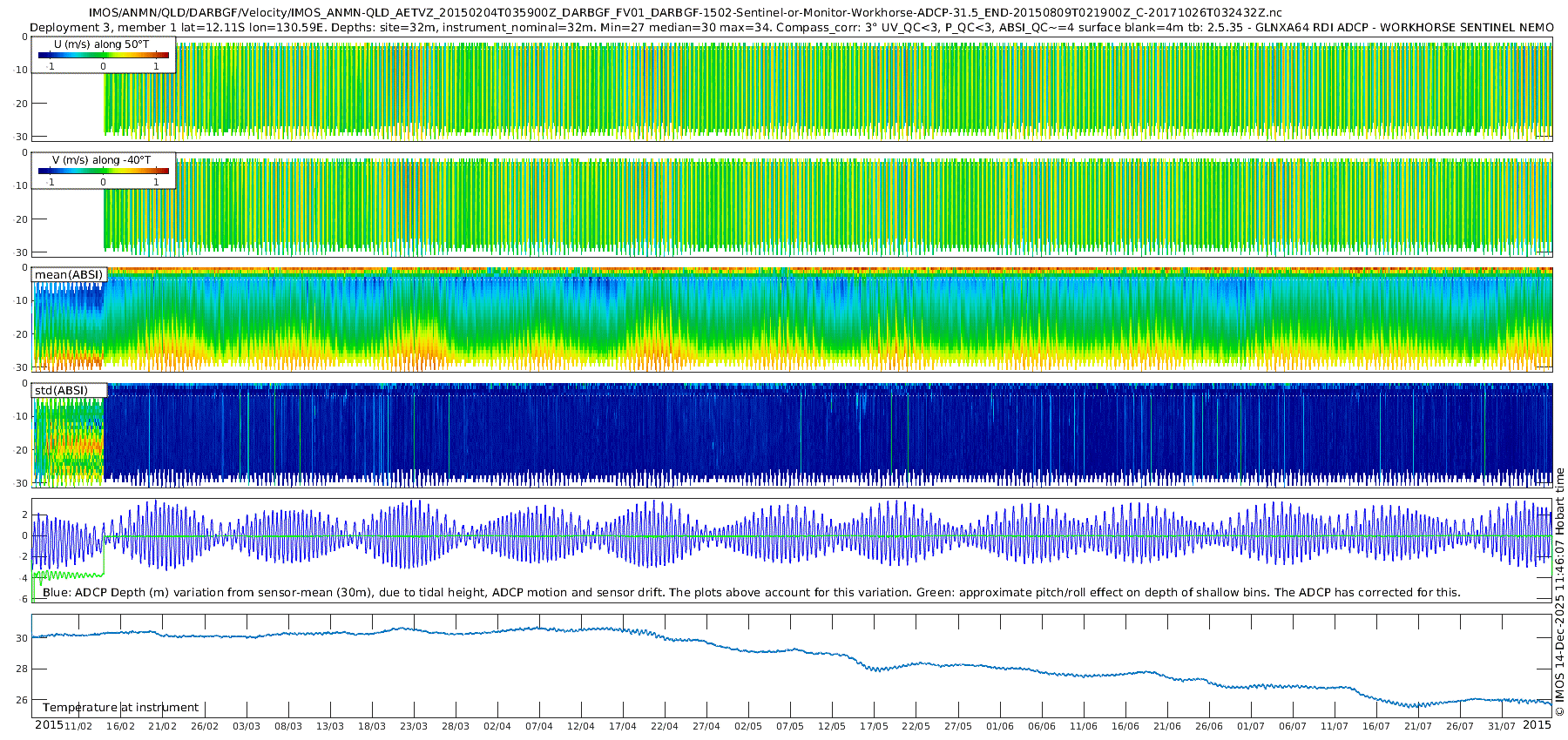
Task: Click the 2015 year label at left of axis
Action: click(x=49, y=725)
